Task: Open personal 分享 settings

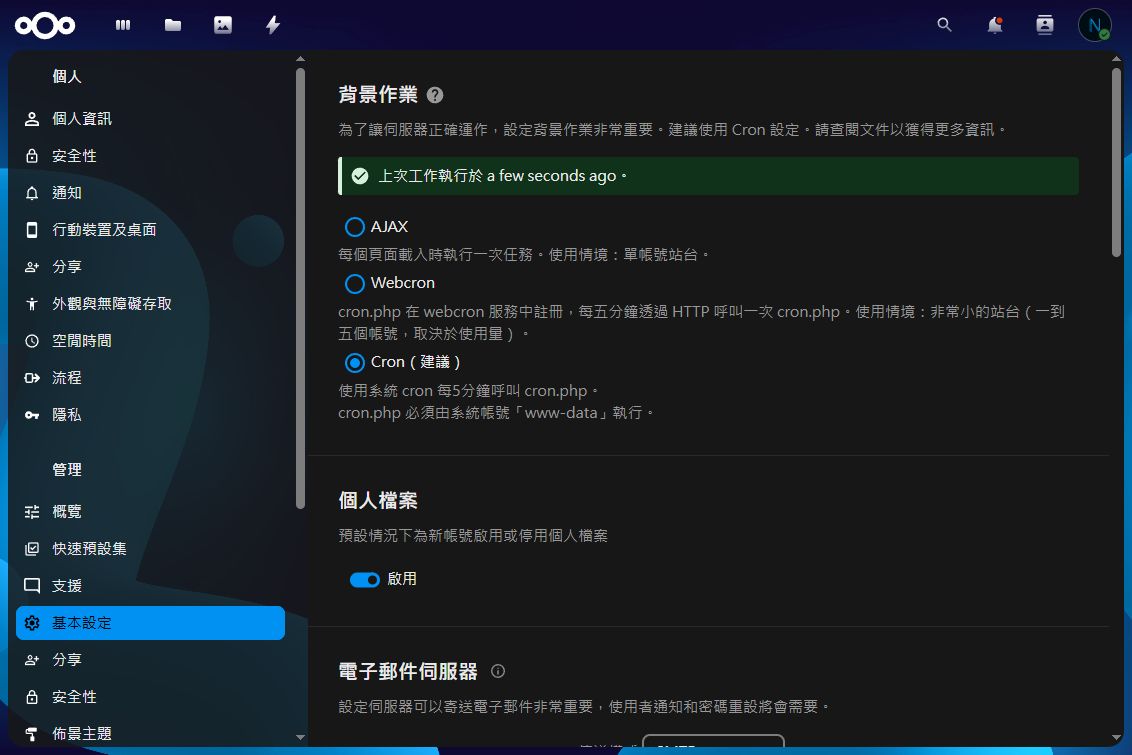Action: 150,267
